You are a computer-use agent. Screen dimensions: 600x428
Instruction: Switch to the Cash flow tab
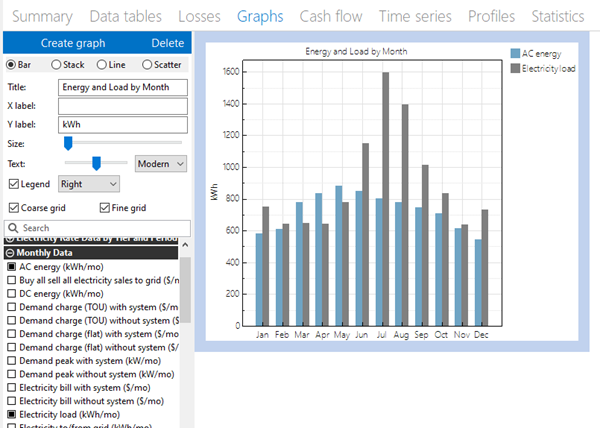[331, 16]
